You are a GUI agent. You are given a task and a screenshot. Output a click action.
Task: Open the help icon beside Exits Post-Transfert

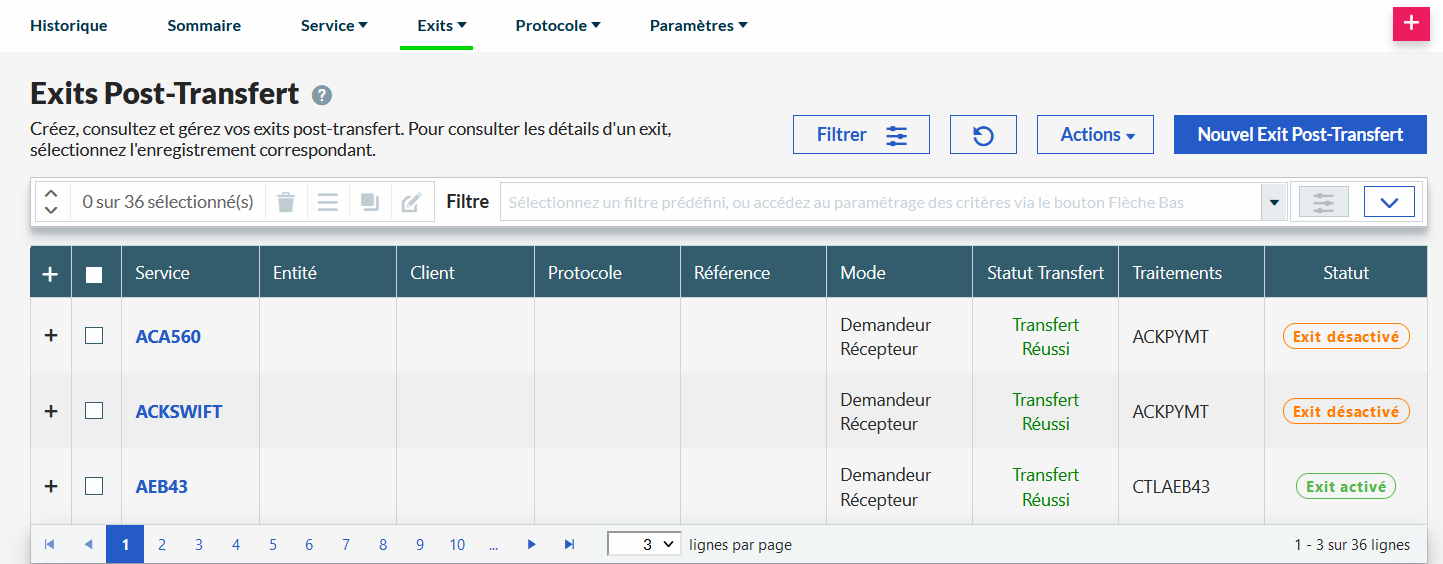tap(321, 95)
